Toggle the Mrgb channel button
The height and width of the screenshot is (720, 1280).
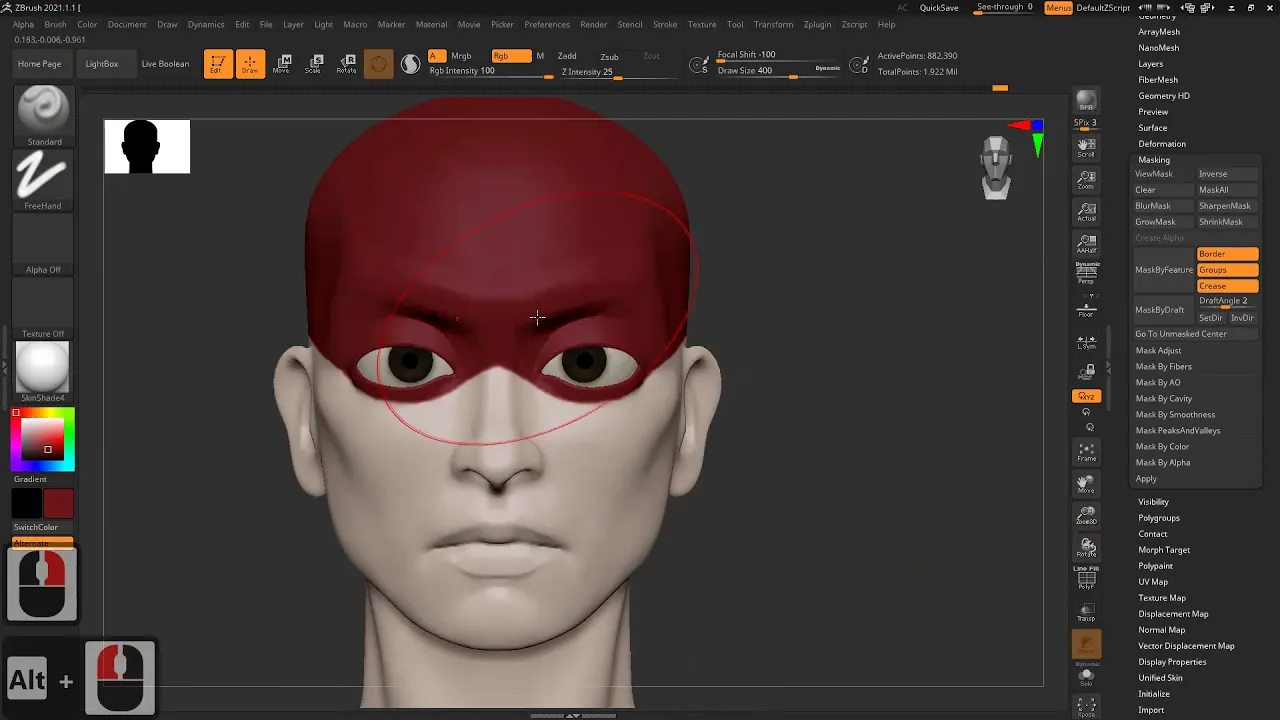(461, 56)
